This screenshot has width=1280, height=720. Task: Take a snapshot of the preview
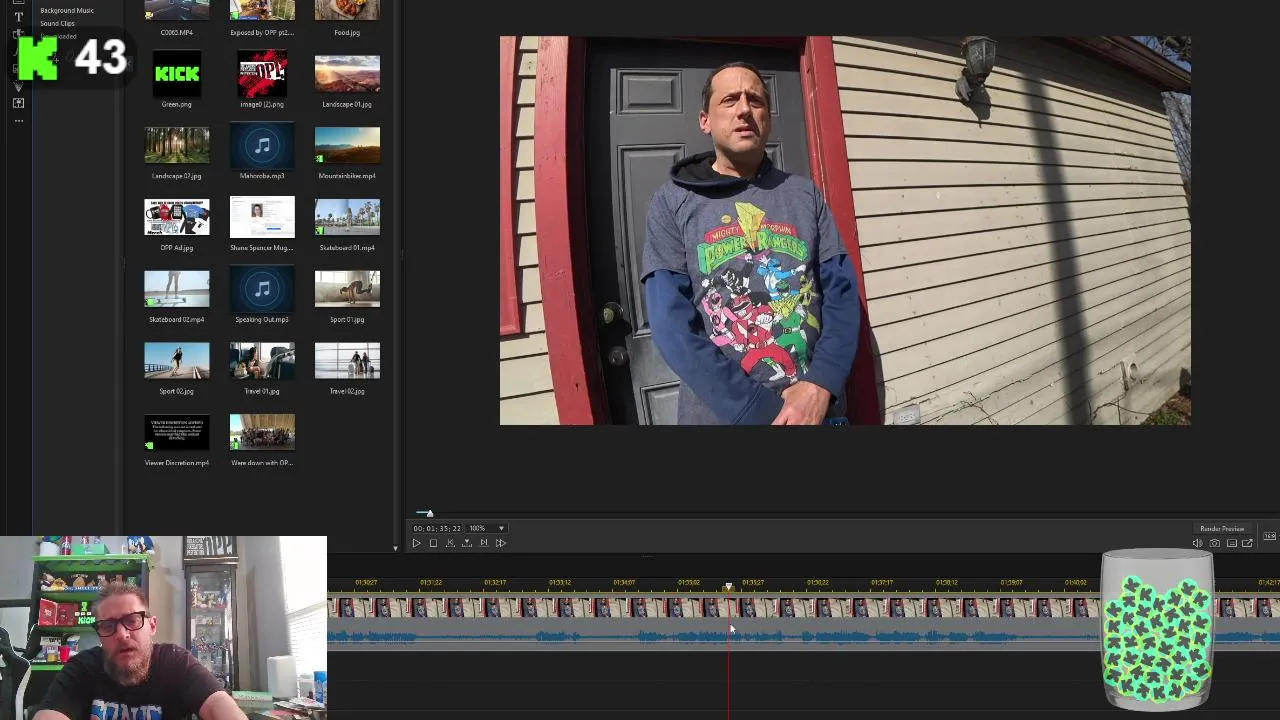point(1214,543)
